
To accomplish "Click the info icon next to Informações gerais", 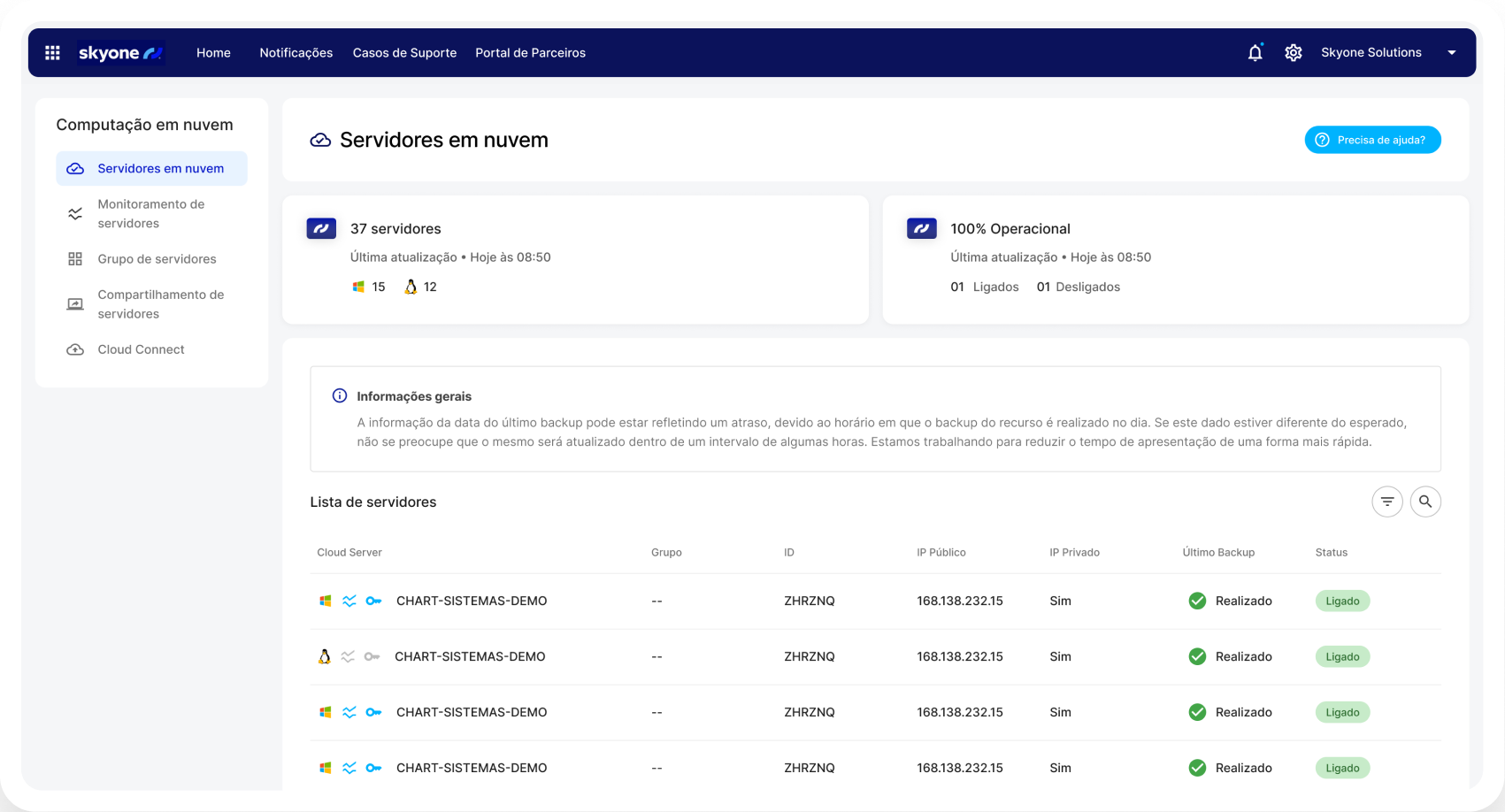I will coord(340,395).
